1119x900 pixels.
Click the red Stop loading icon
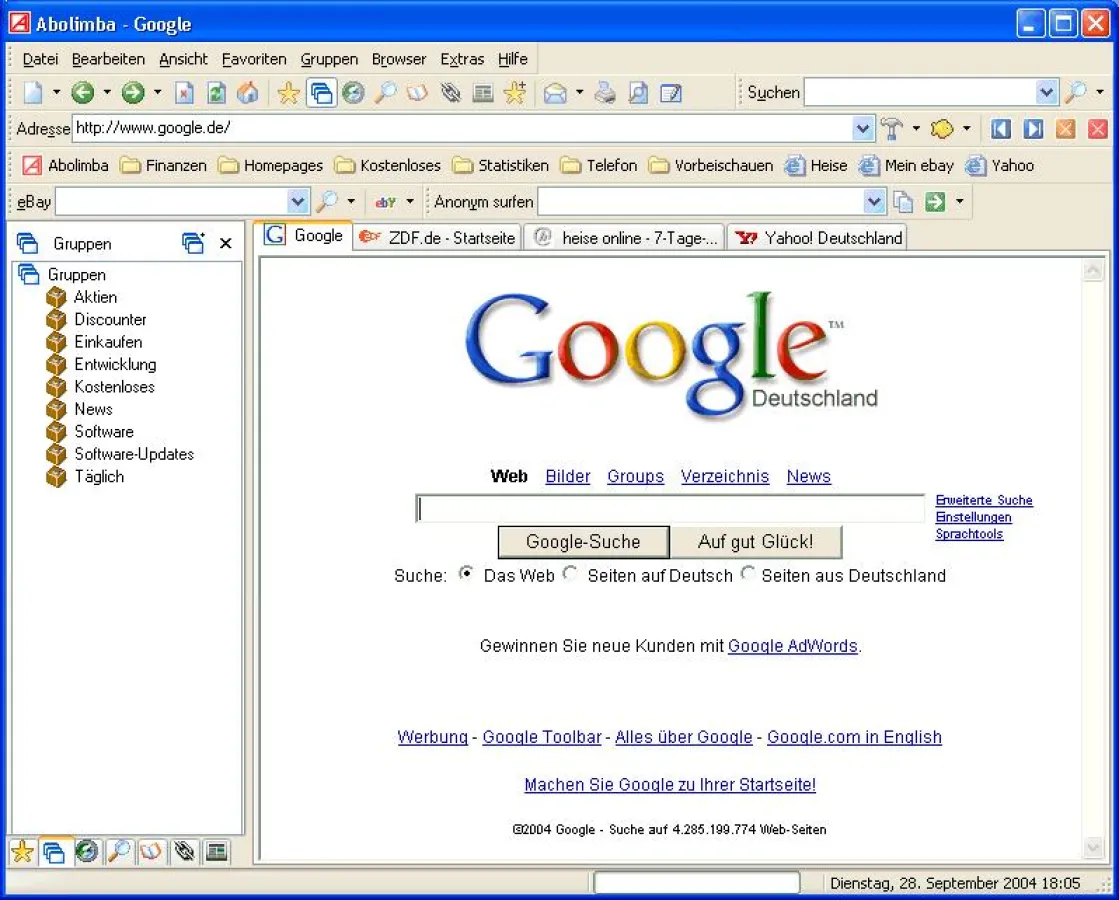183,92
